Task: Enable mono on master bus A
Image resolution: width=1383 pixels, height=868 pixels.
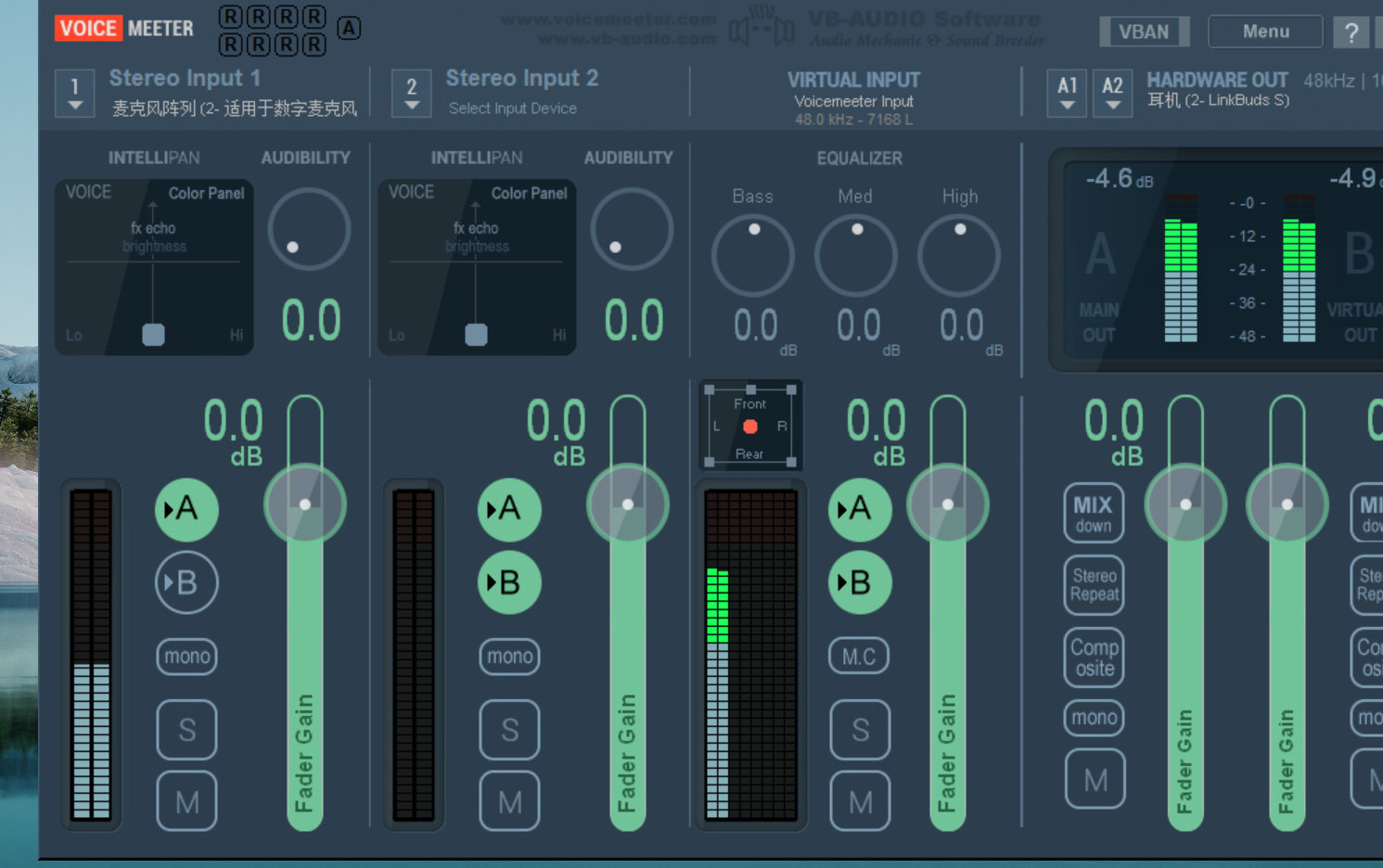Action: pyautogui.click(x=1095, y=717)
